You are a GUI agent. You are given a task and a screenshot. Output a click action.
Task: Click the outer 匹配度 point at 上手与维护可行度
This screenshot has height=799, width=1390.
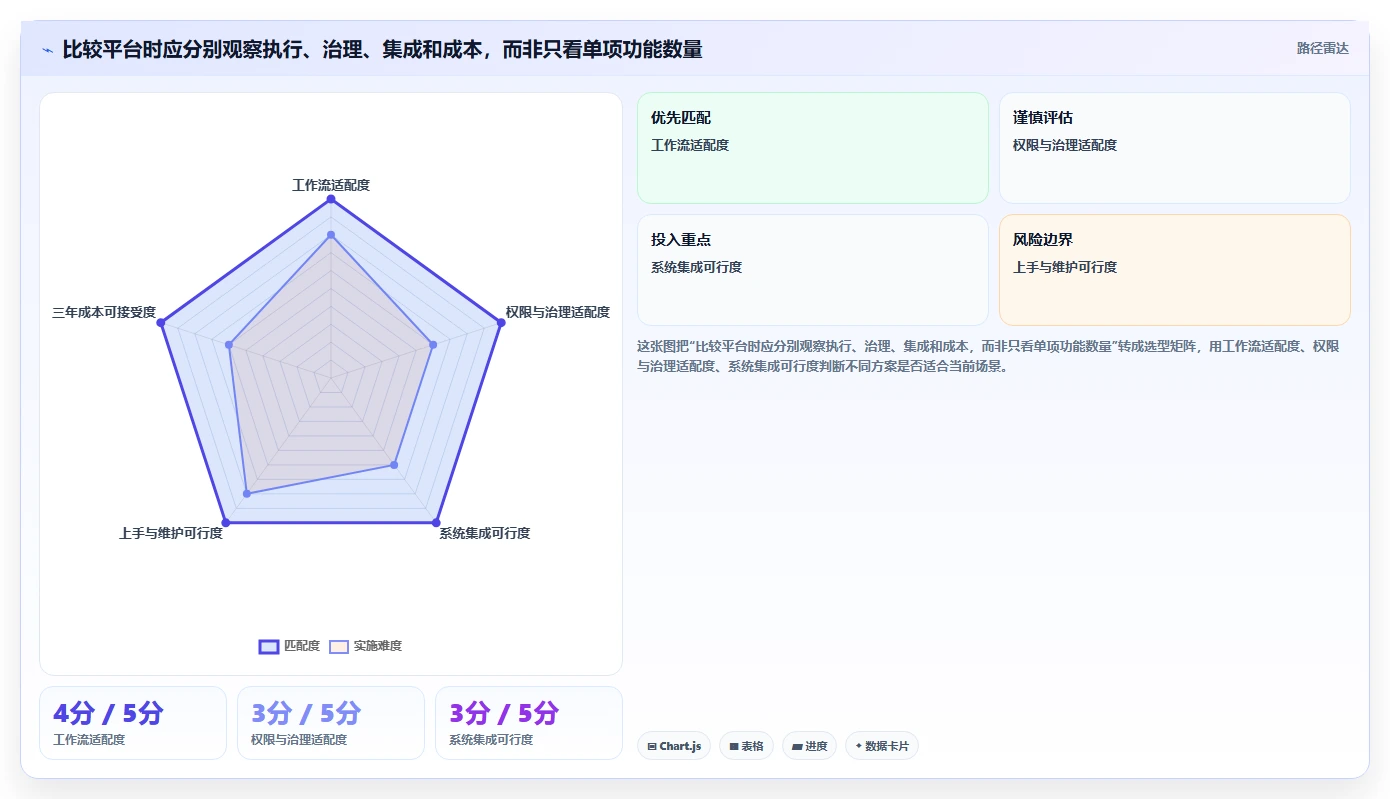[226, 522]
